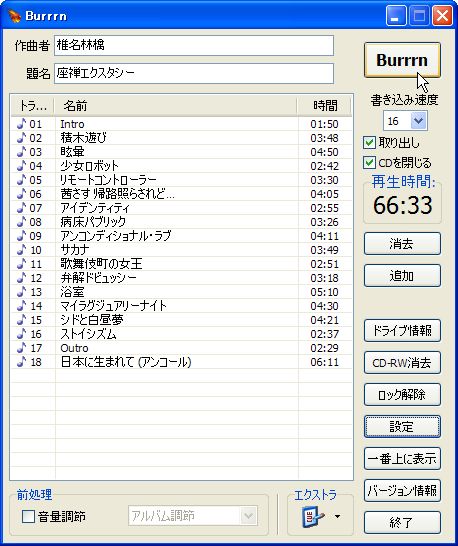Click the music note icon for track 18
Viewport: 458px width, 546px height.
coord(22,362)
